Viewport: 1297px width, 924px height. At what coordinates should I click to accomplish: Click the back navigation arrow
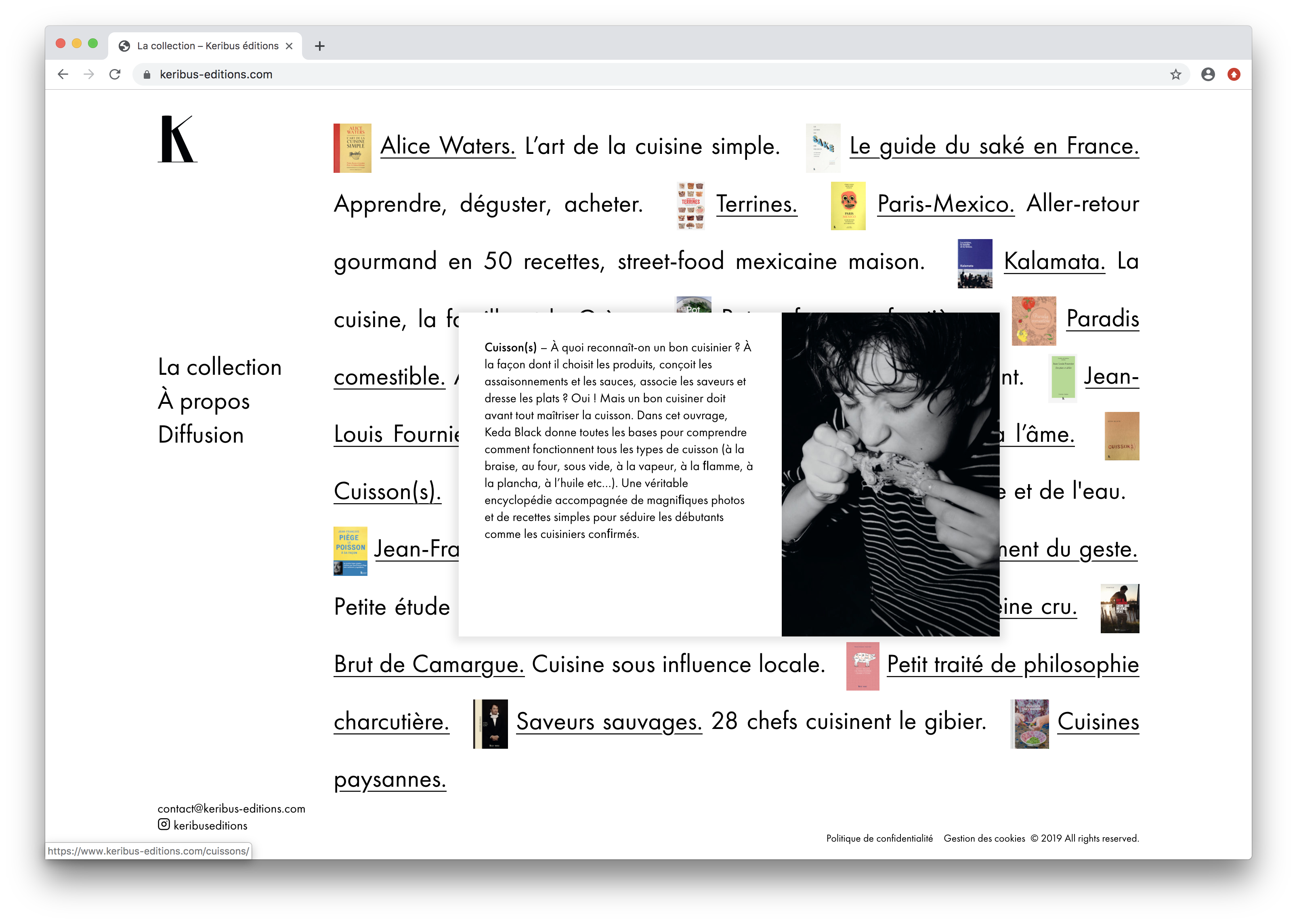coord(63,75)
